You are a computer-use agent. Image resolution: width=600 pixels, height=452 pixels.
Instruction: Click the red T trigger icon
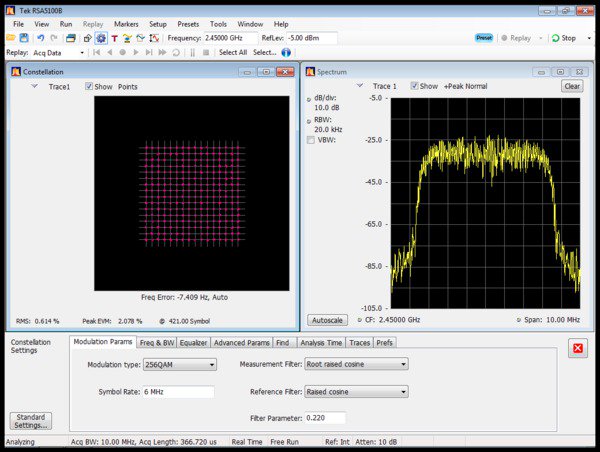(x=115, y=38)
